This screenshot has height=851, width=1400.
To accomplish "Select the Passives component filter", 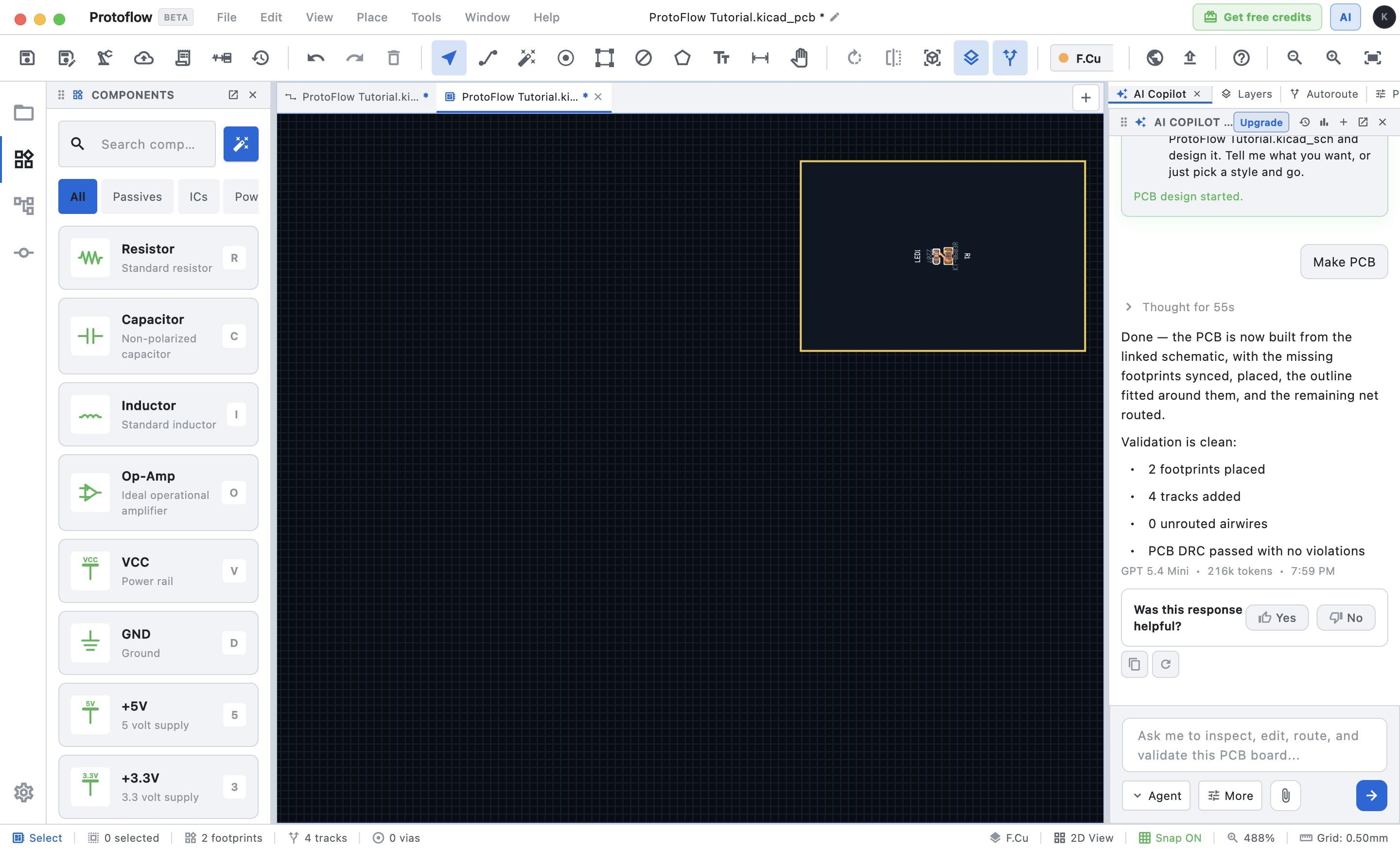I will tap(137, 196).
